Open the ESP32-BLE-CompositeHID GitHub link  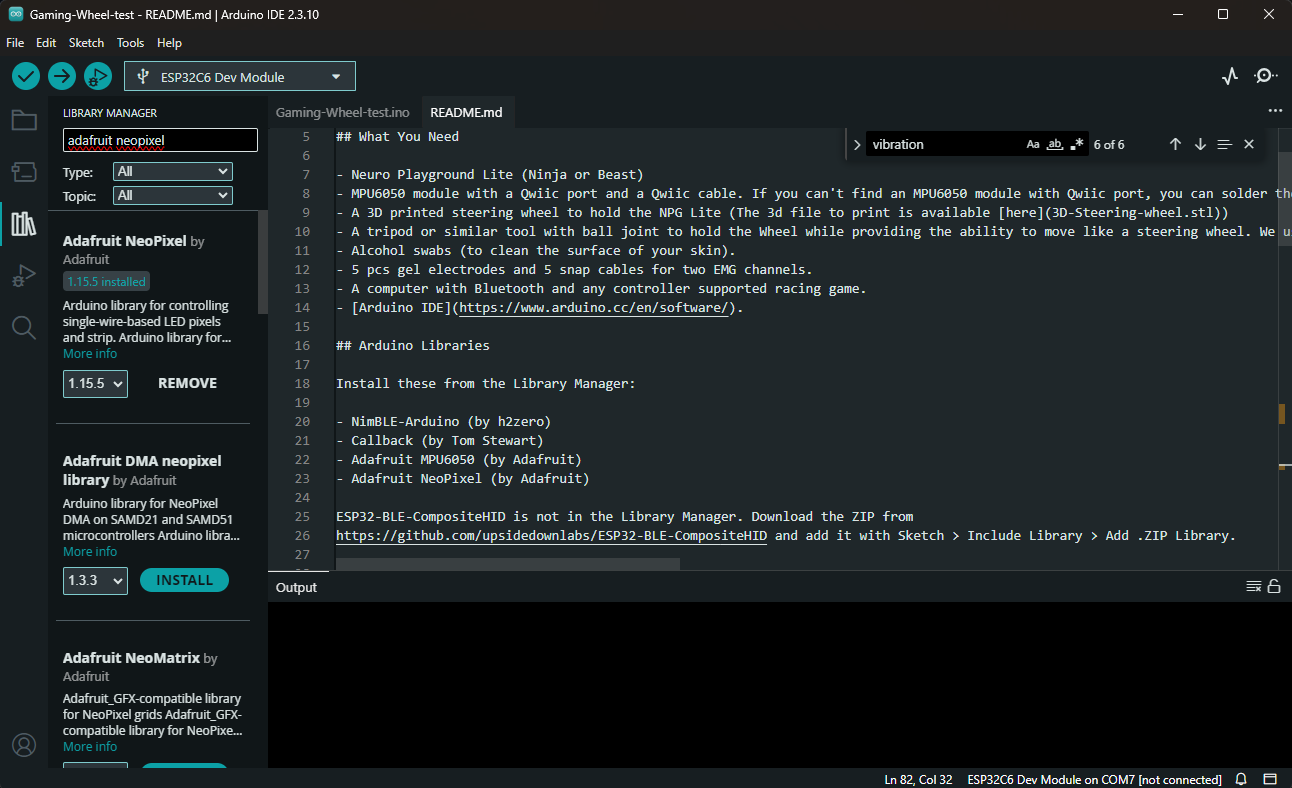[x=551, y=536]
